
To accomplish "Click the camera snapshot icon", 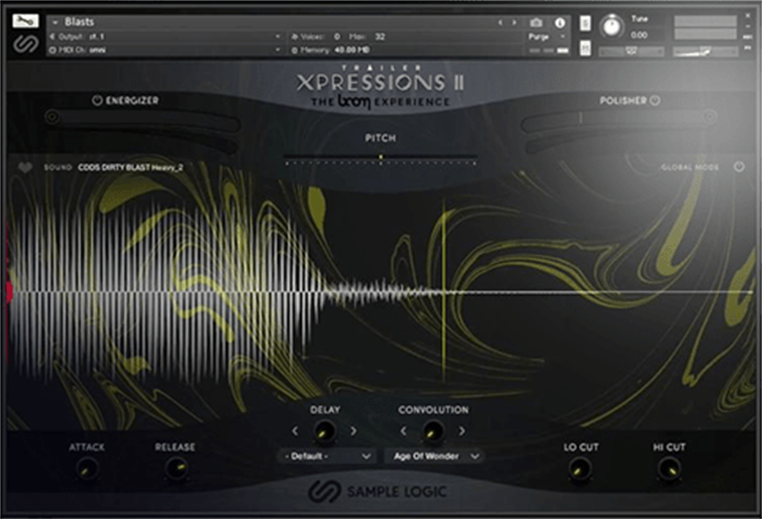I will pos(536,22).
